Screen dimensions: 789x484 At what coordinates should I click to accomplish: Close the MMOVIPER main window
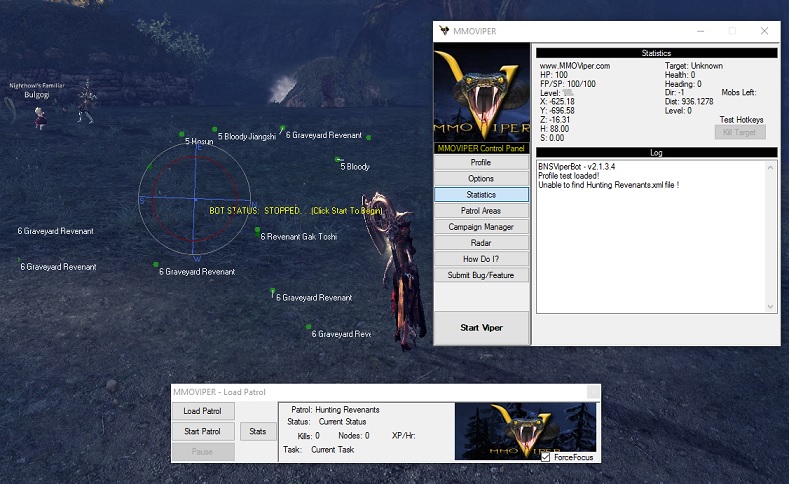coord(764,31)
